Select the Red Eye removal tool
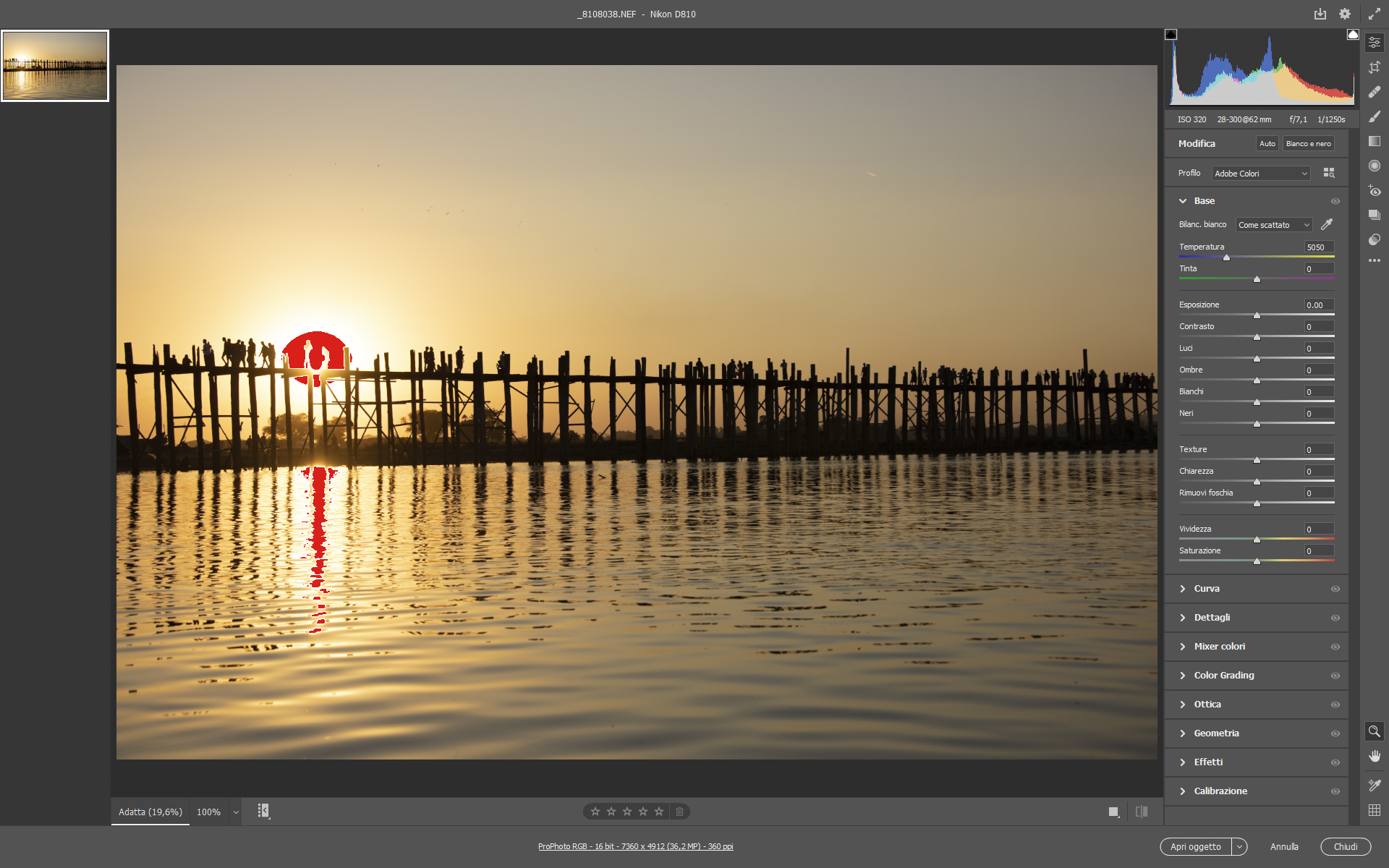Screen dimensions: 1389x868 1375,191
